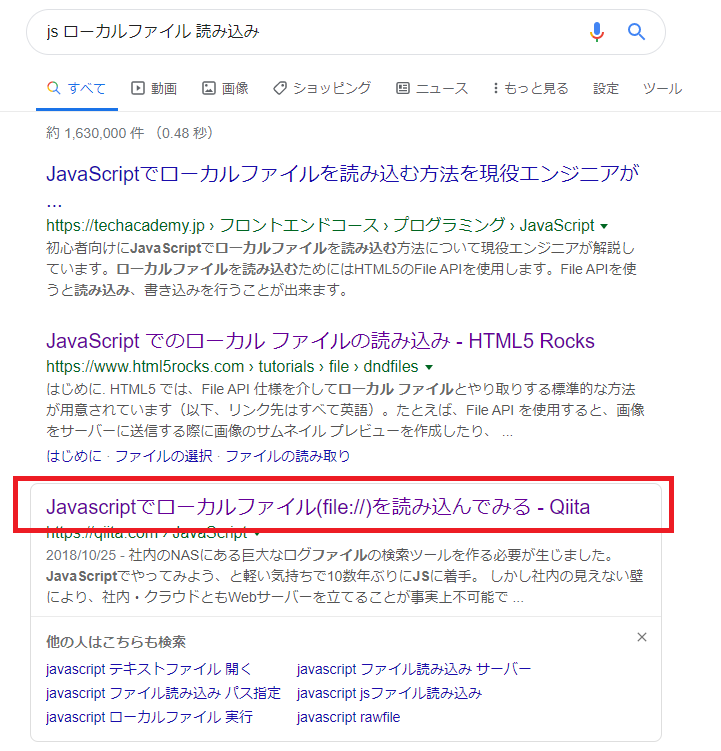Search for javascript テキストファイル 開く
The width and height of the screenshot is (721, 751).
[x=149, y=669]
